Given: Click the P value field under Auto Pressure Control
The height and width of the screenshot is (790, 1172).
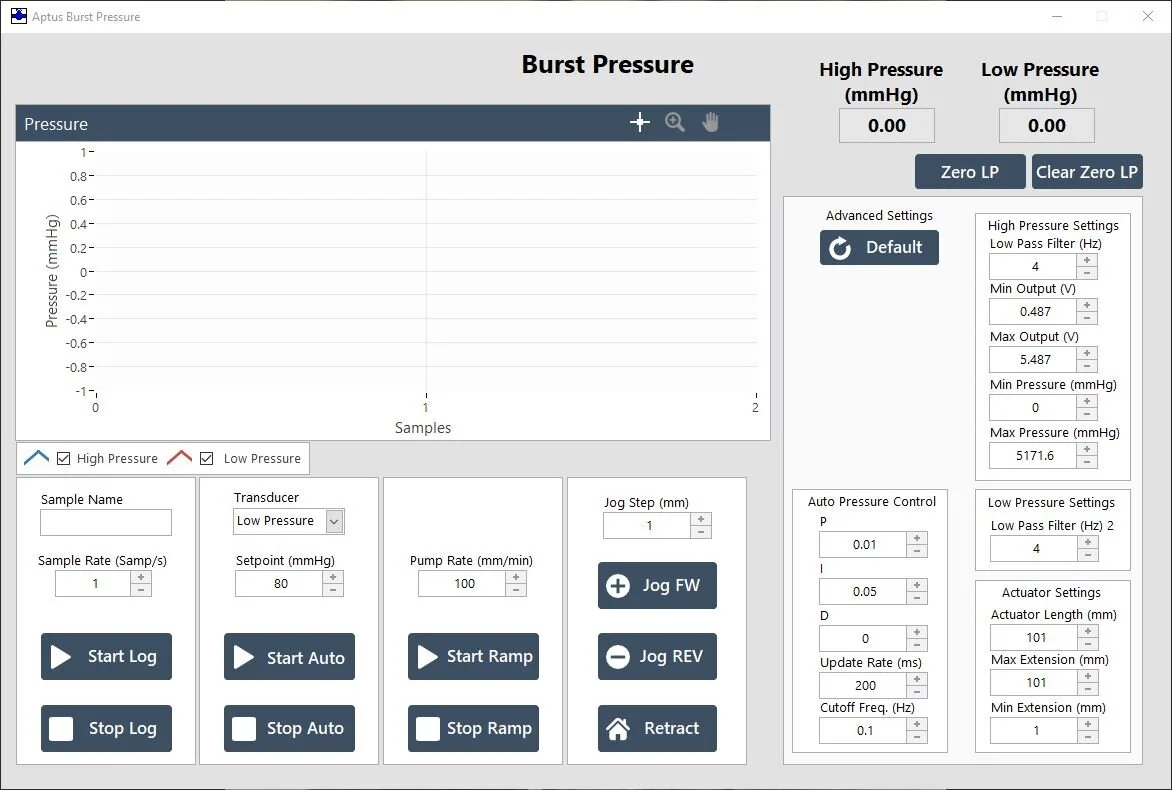Looking at the screenshot, I should tap(864, 544).
